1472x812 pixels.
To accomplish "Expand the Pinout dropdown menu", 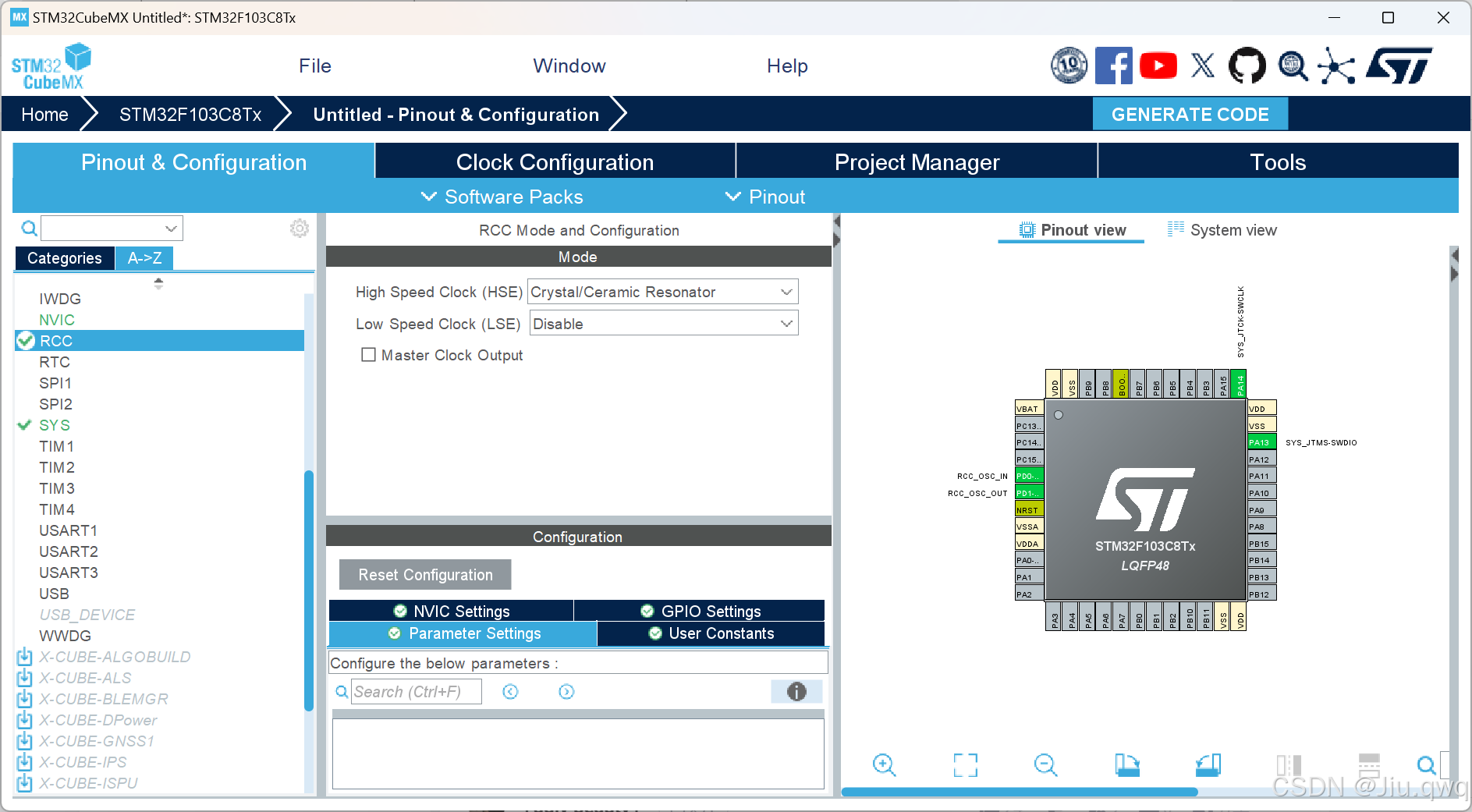I will pos(766,197).
